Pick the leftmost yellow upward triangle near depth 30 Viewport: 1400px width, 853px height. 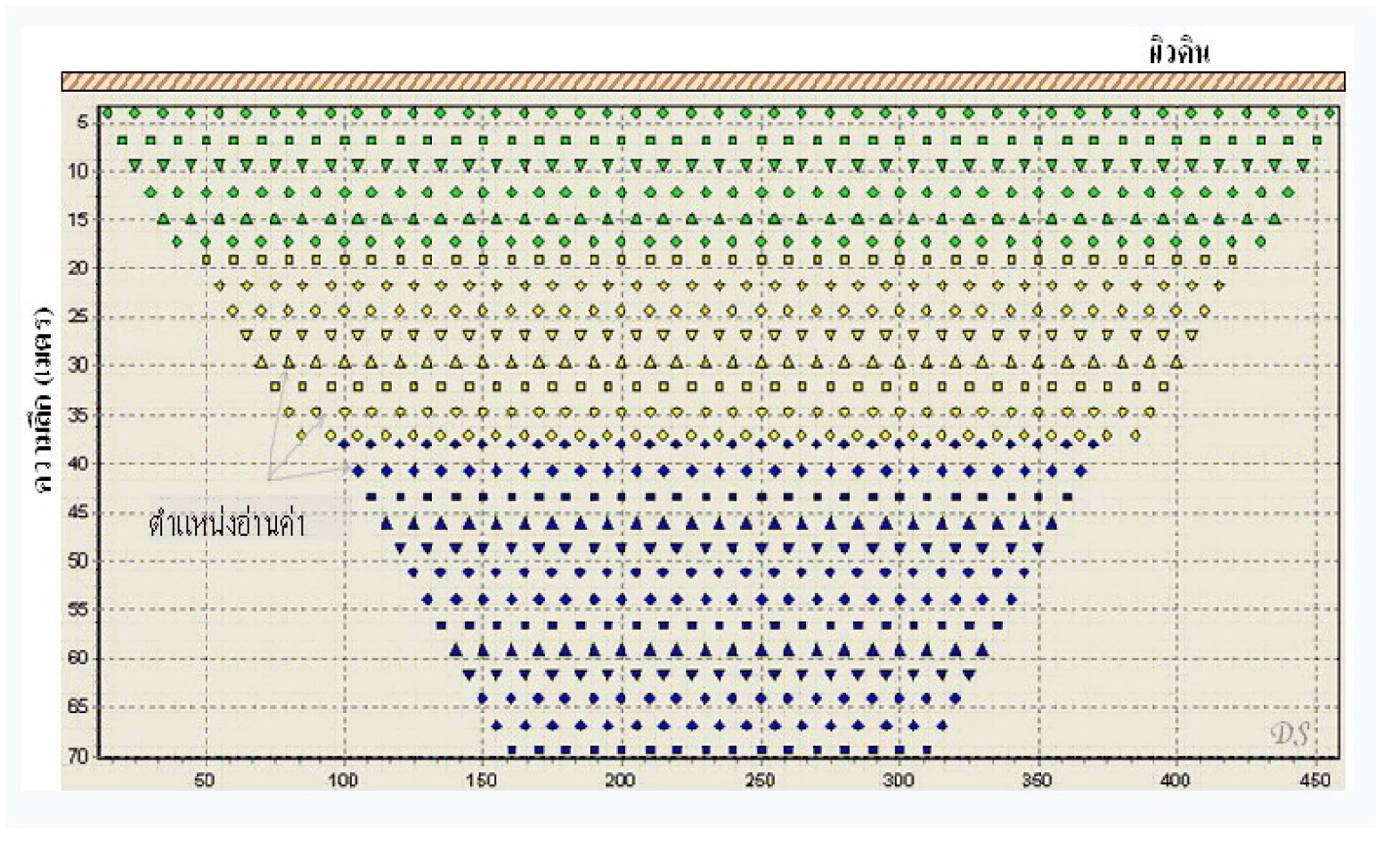(261, 362)
